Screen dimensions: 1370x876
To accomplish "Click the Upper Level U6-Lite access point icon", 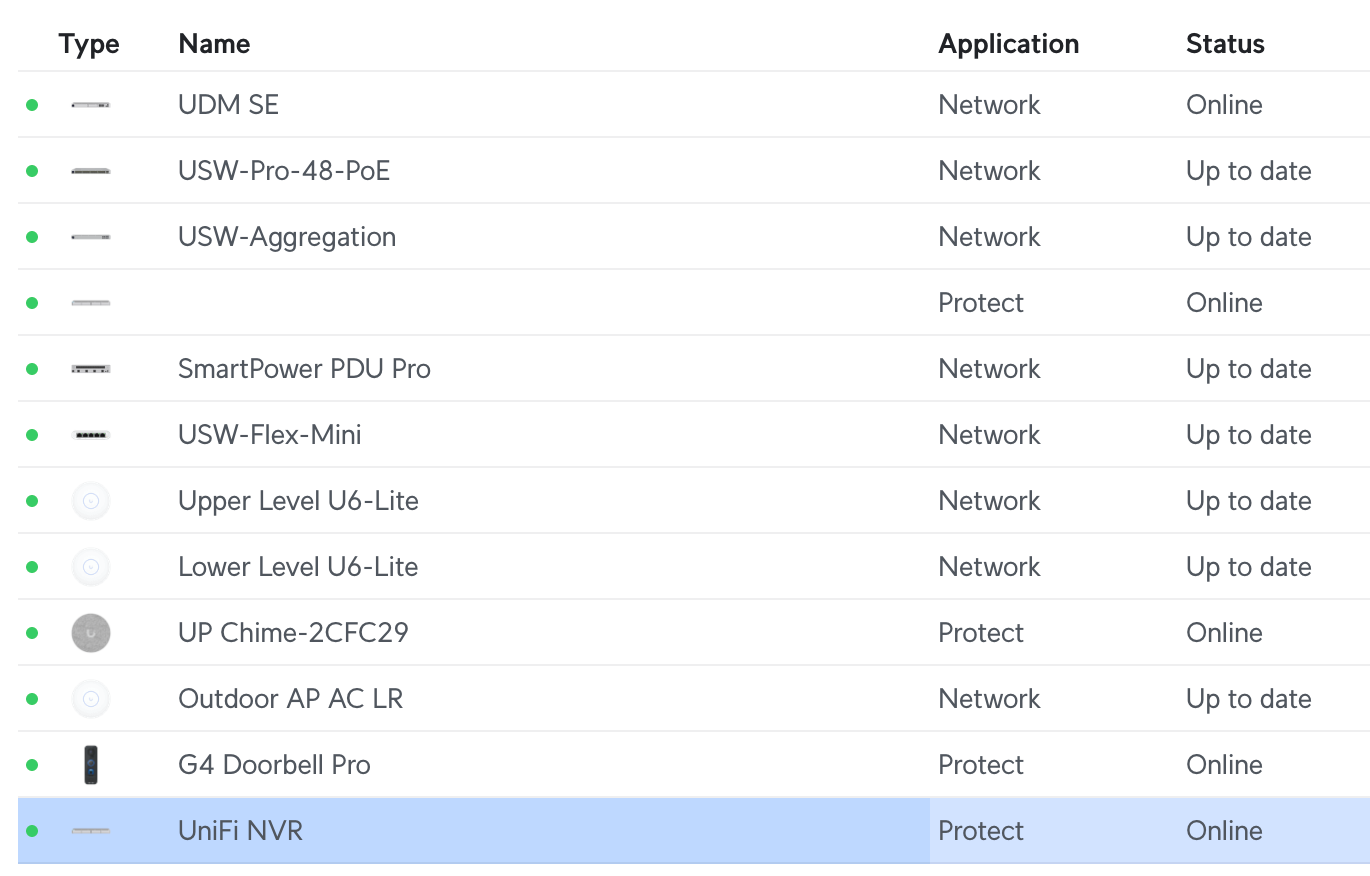I will [x=91, y=501].
